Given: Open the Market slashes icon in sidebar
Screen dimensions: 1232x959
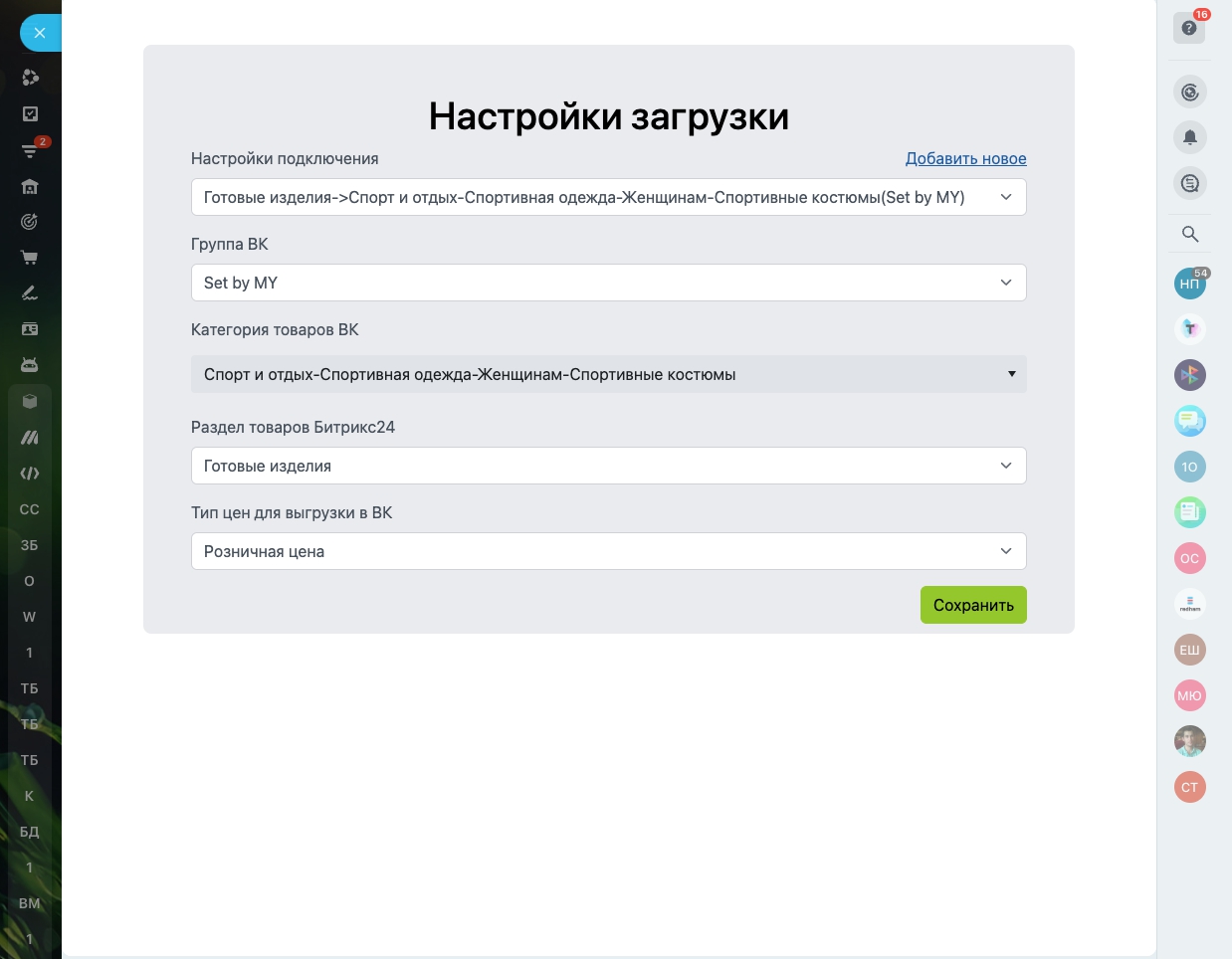Looking at the screenshot, I should click(x=30, y=437).
